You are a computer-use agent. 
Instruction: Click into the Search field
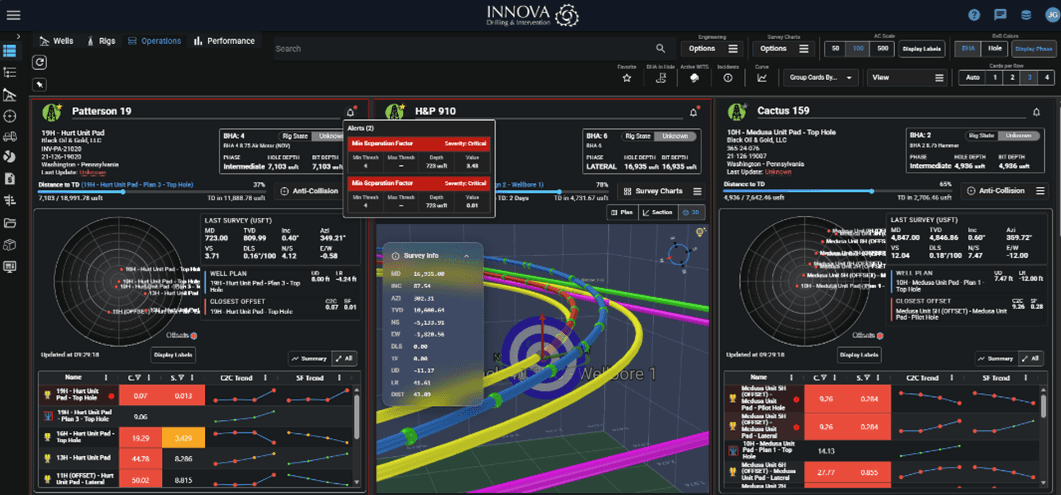pos(464,49)
